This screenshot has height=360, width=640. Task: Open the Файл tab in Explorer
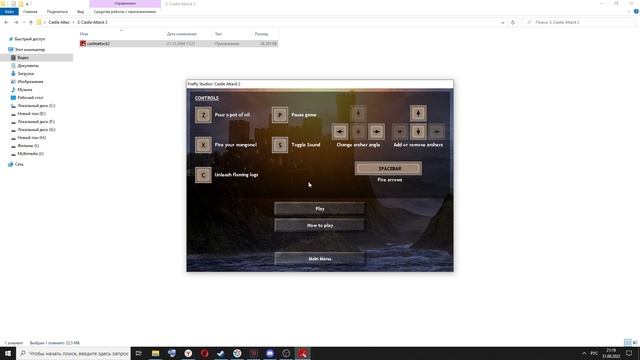(x=9, y=12)
